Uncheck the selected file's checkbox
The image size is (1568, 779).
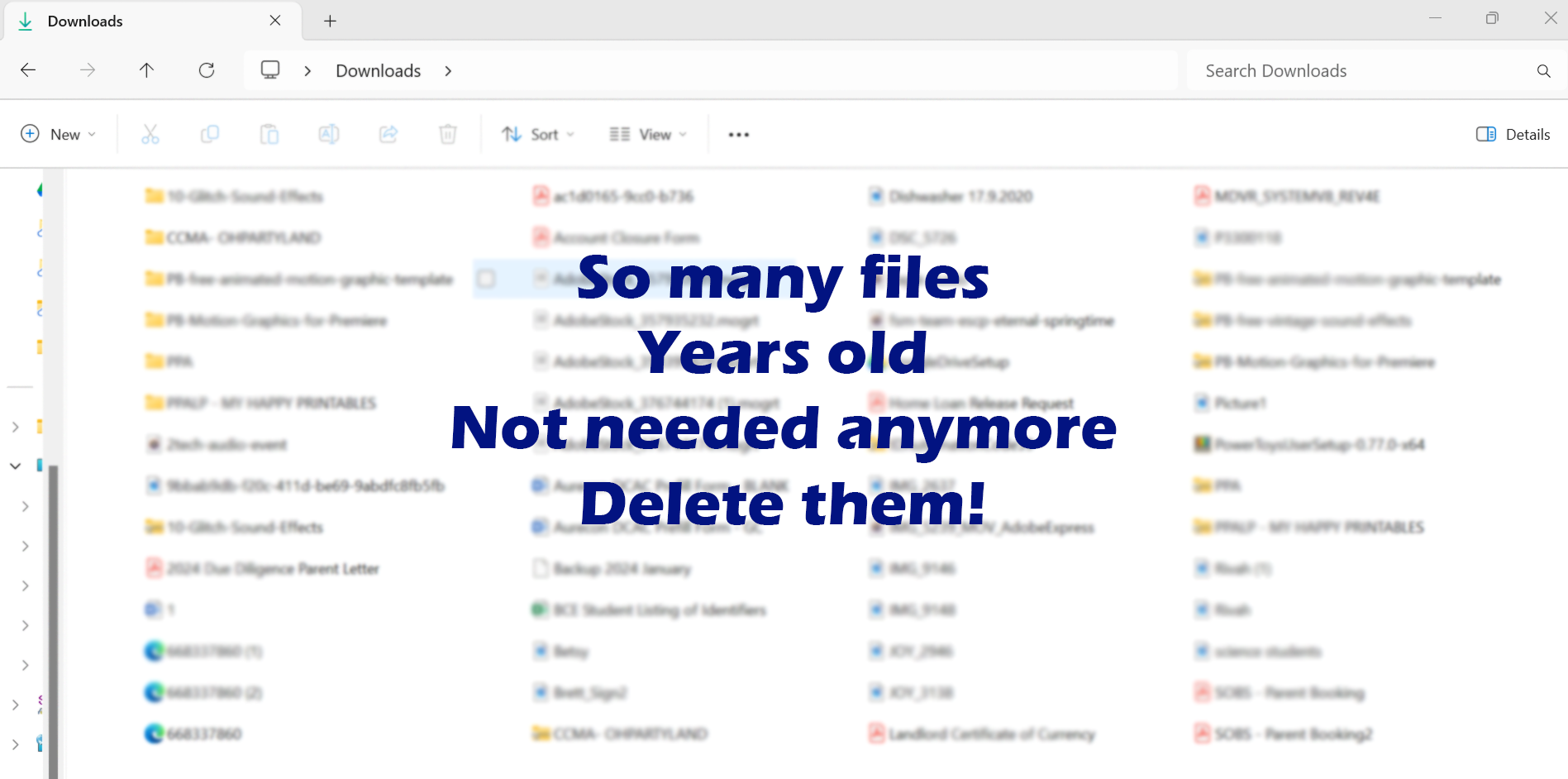486,279
